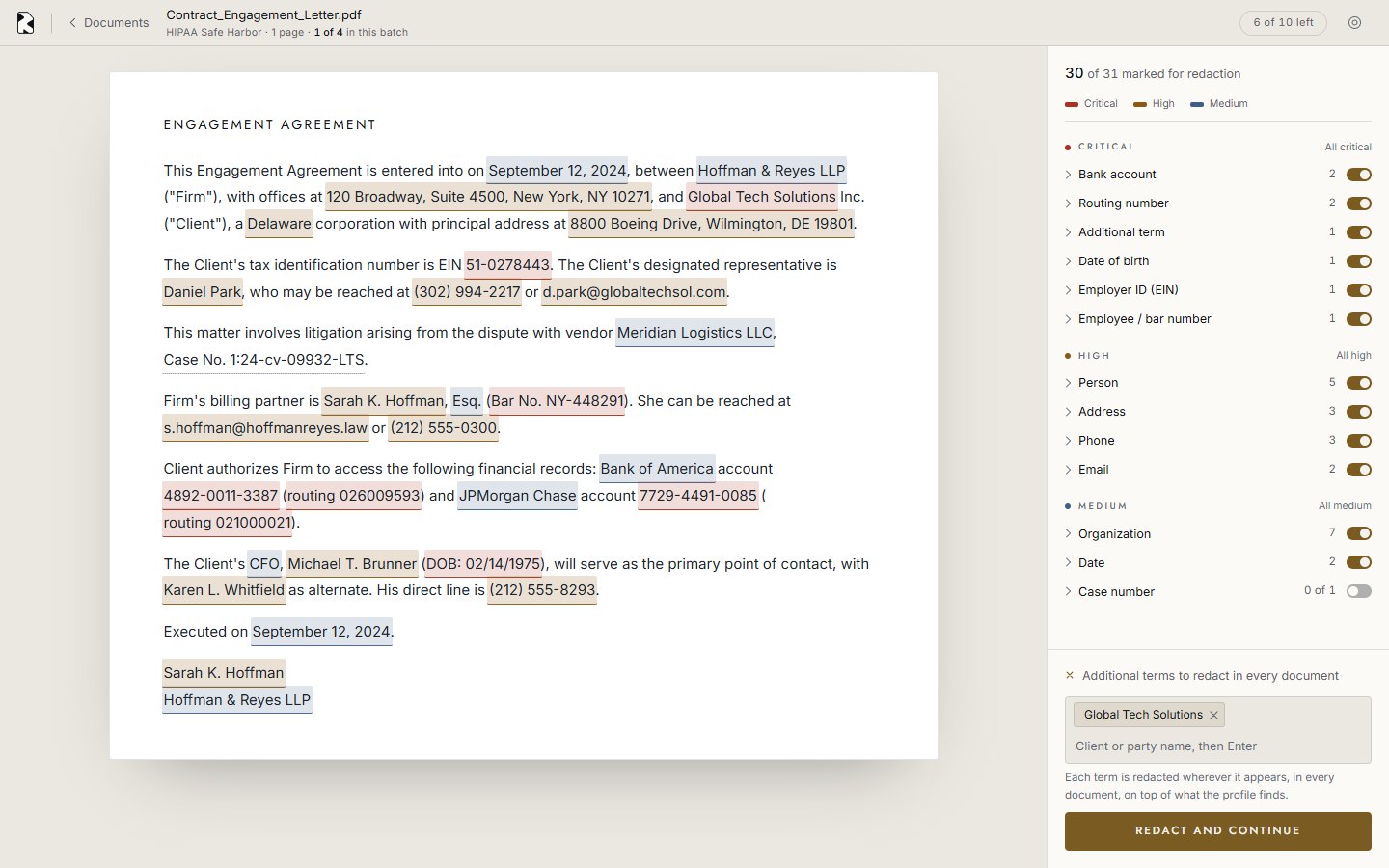The image size is (1389, 868).
Task: Open the settings circle icon in header
Action: click(1354, 23)
